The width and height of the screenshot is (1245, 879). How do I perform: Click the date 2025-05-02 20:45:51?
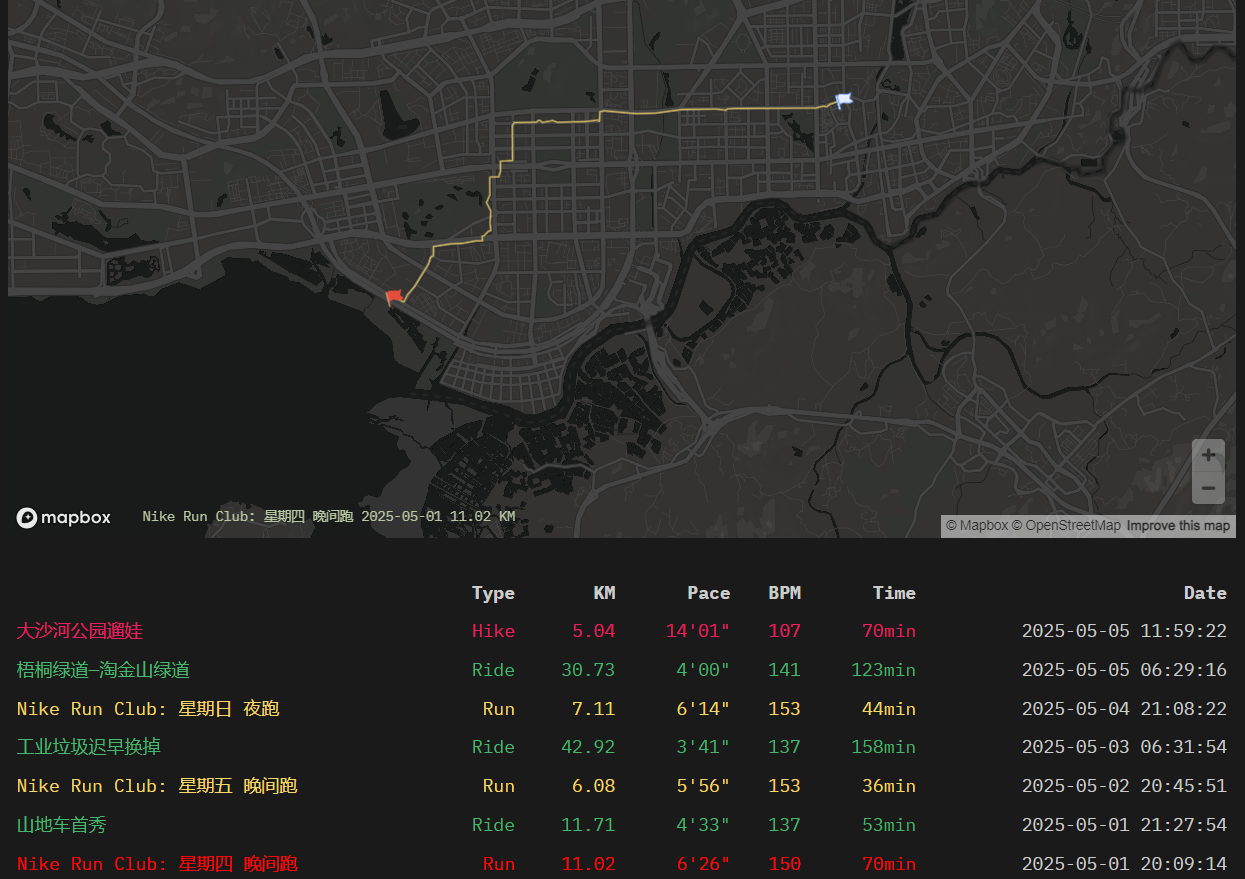coord(1124,786)
